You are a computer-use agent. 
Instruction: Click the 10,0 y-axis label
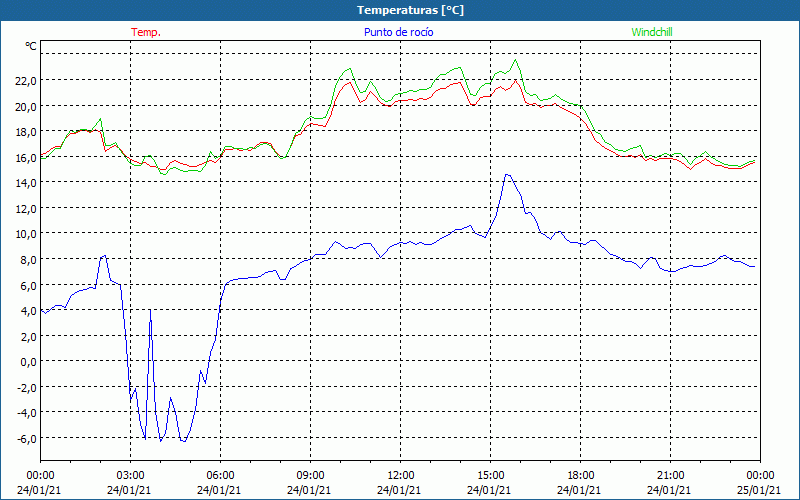tap(27, 234)
